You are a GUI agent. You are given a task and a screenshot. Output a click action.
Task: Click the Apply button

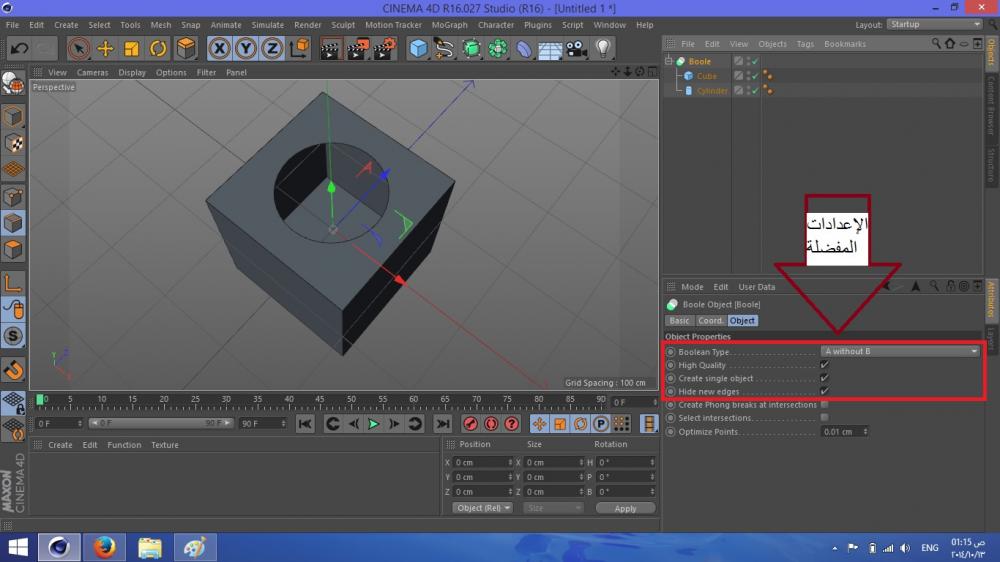coord(625,508)
